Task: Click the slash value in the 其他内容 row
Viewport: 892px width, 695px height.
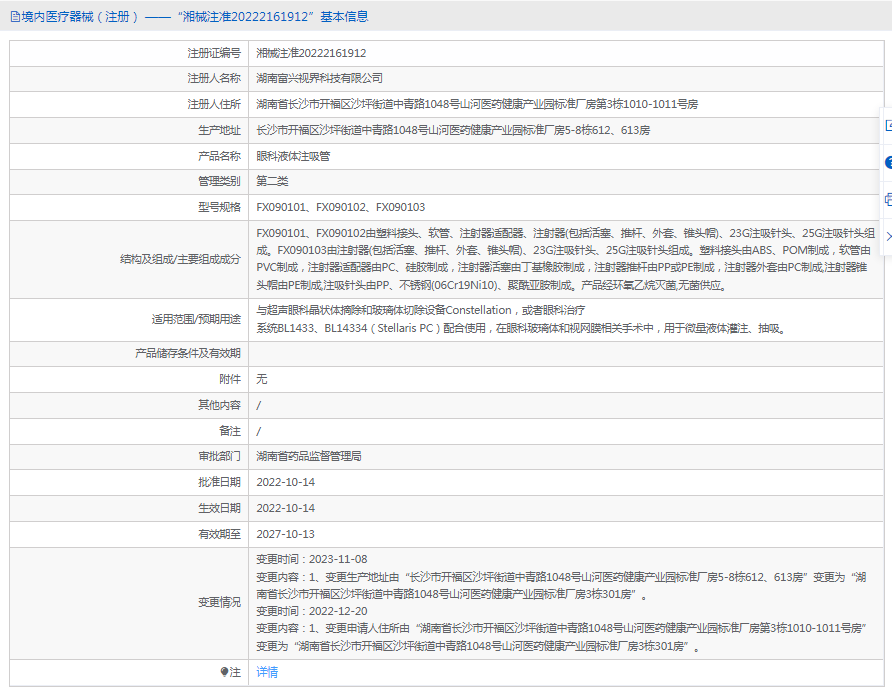Action: pos(259,406)
